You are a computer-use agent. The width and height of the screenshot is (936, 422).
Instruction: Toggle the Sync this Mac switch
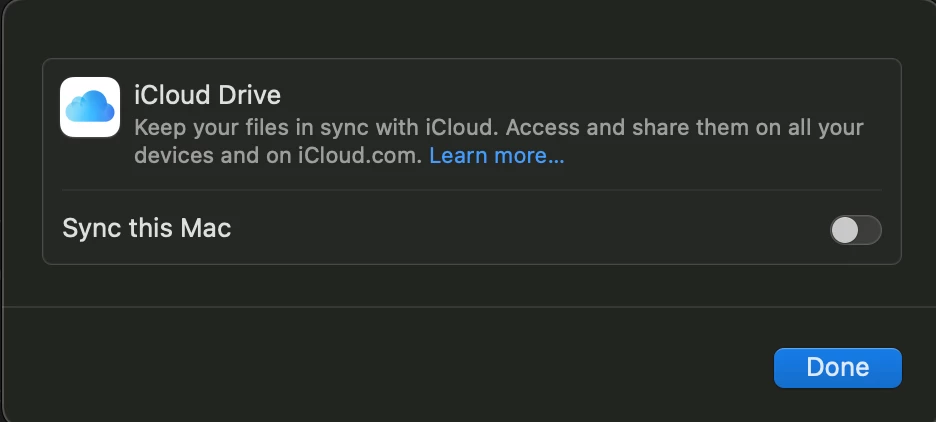pyautogui.click(x=855, y=229)
